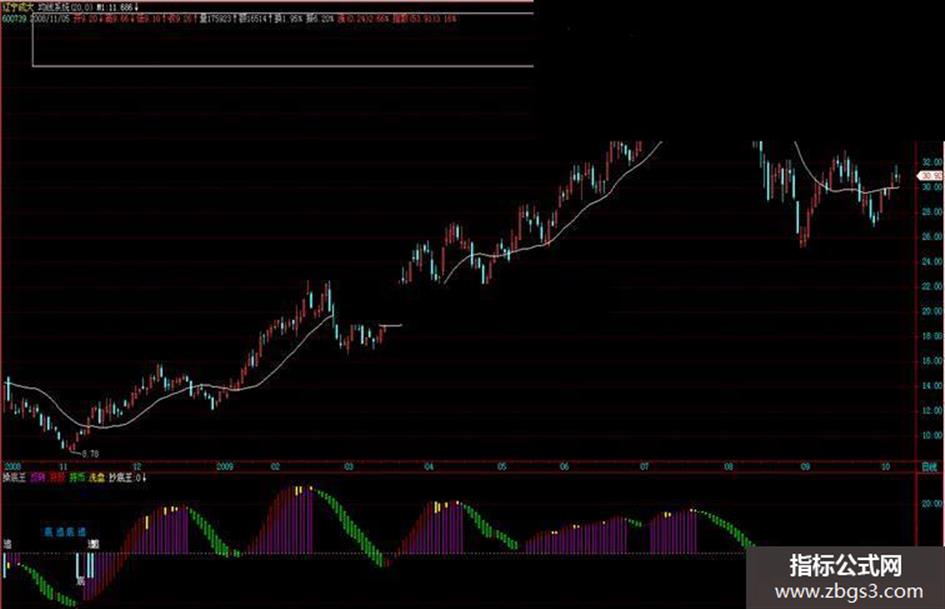Click the 32.00 price axis label
The image size is (945, 609).
coord(931,163)
